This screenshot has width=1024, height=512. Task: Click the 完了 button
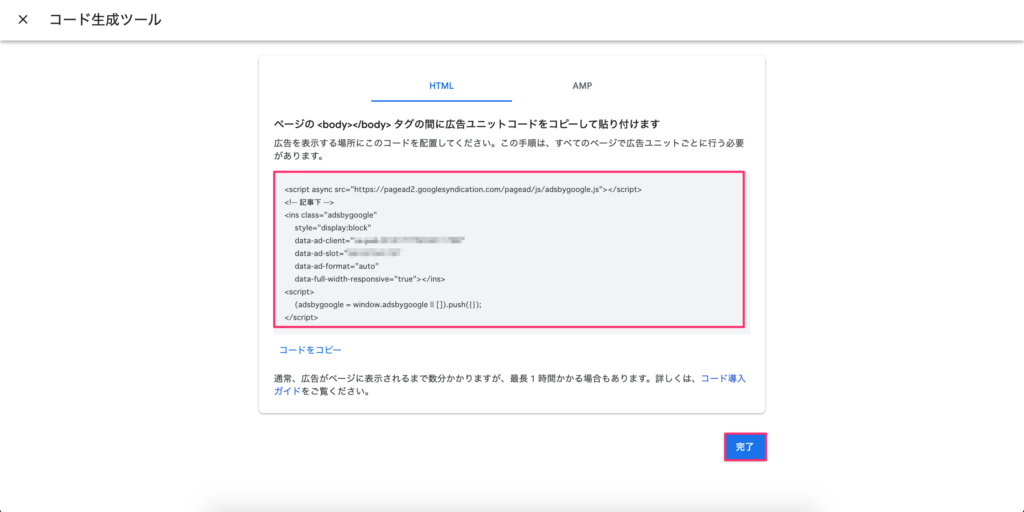(x=745, y=447)
